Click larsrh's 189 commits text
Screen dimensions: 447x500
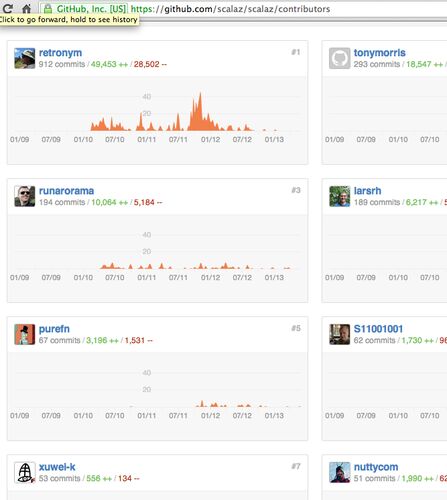pyautogui.click(x=377, y=202)
